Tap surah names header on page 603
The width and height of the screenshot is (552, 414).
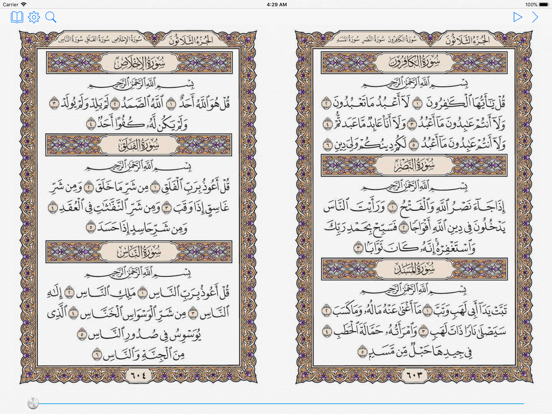(377, 39)
